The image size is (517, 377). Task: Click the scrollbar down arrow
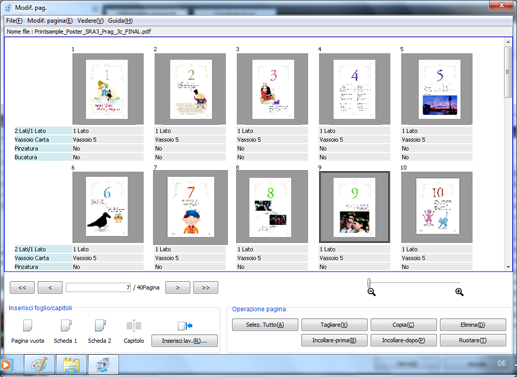[508, 267]
